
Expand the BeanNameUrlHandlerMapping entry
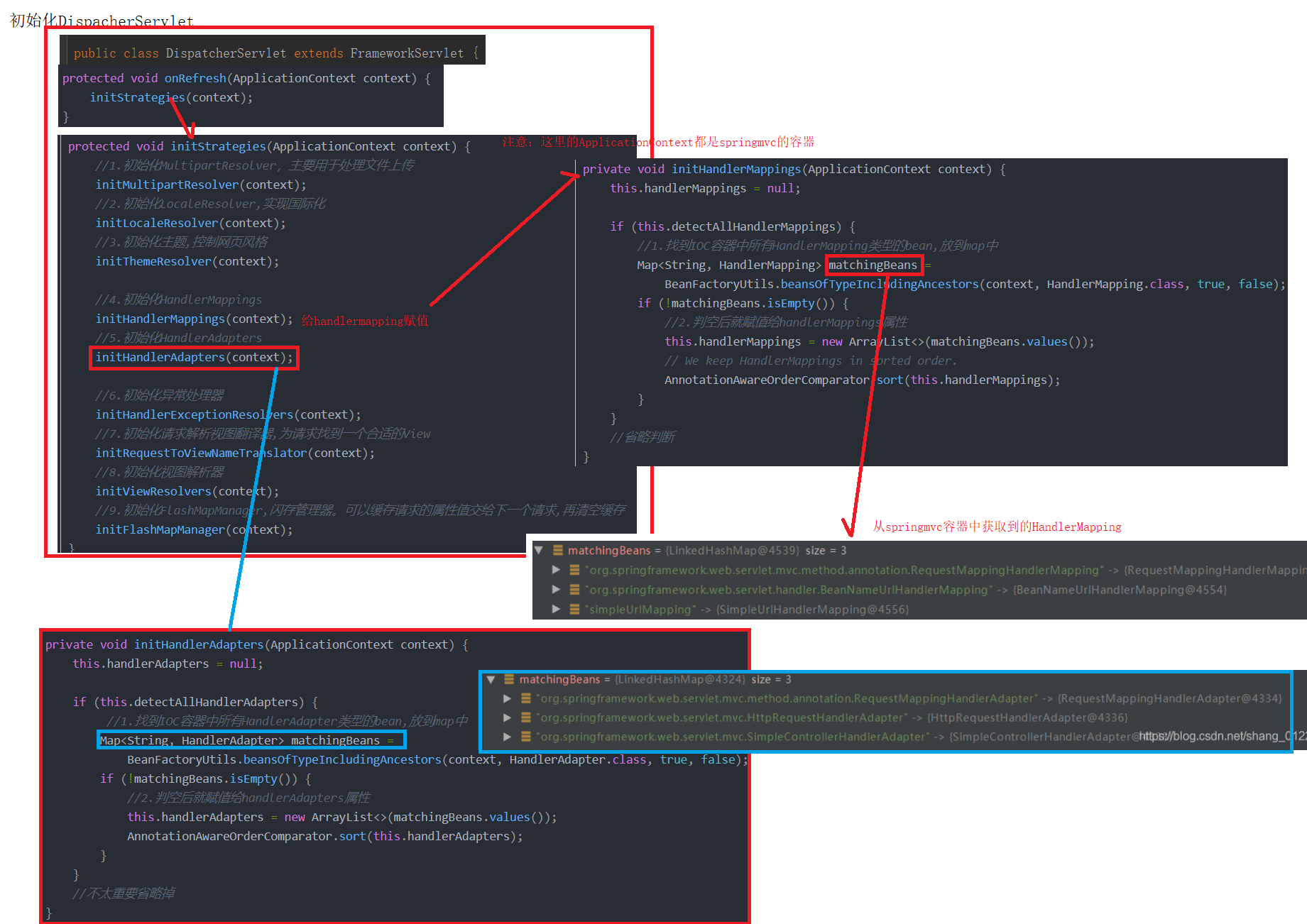click(557, 590)
